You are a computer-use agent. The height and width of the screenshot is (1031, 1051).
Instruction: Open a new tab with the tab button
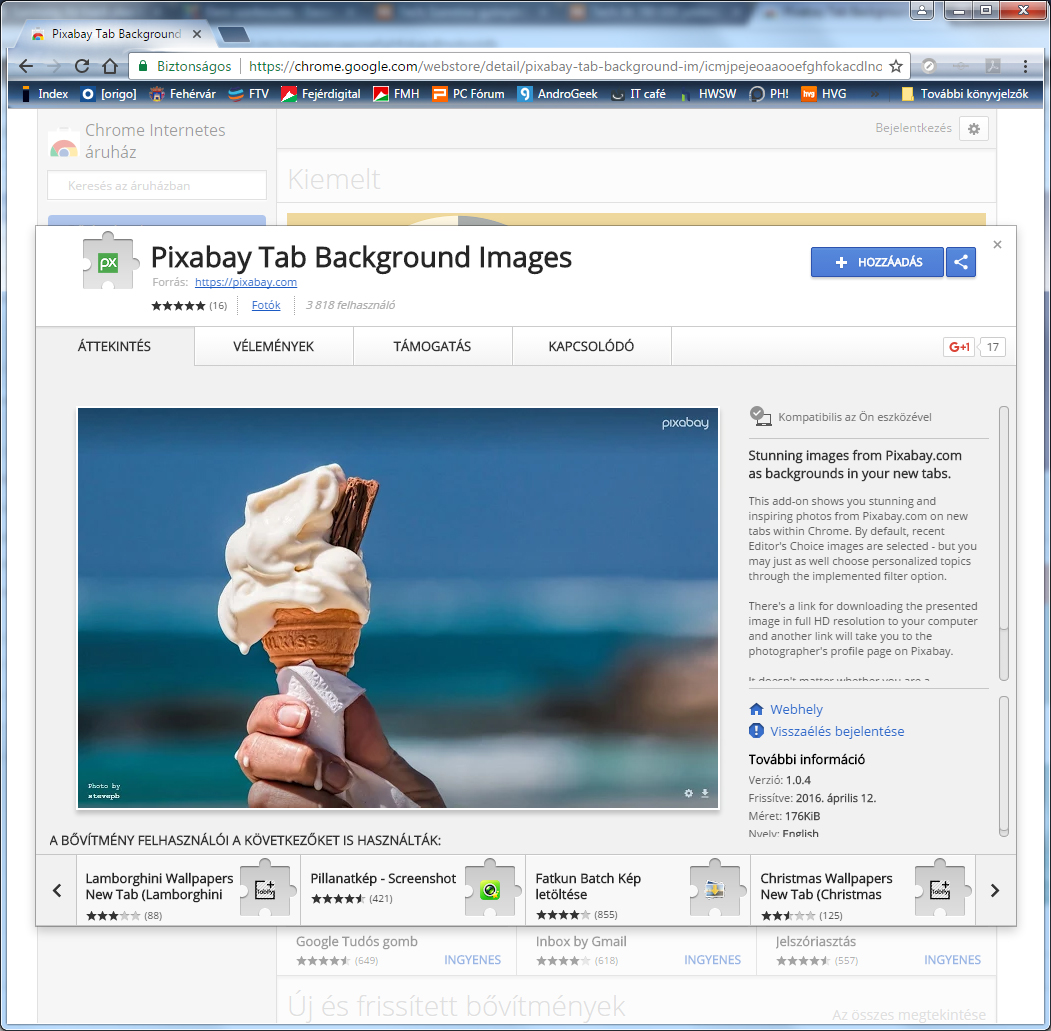(x=234, y=34)
